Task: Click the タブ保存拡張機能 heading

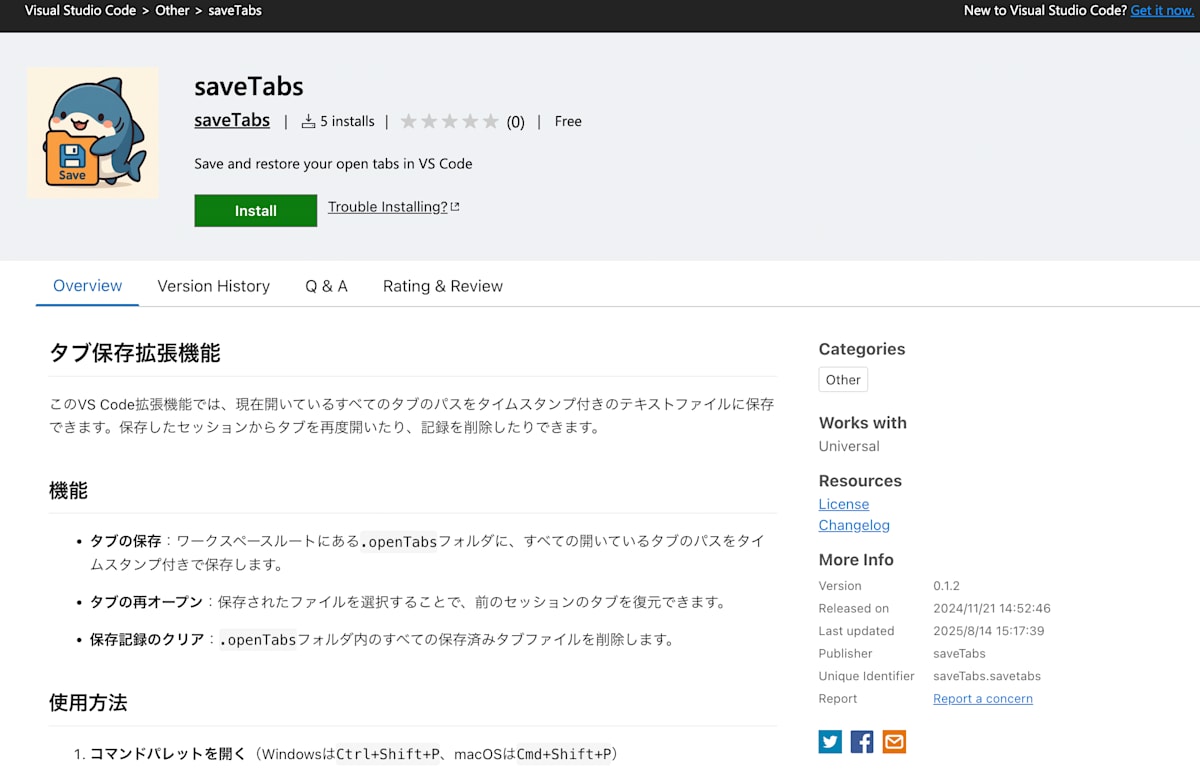Action: [135, 353]
